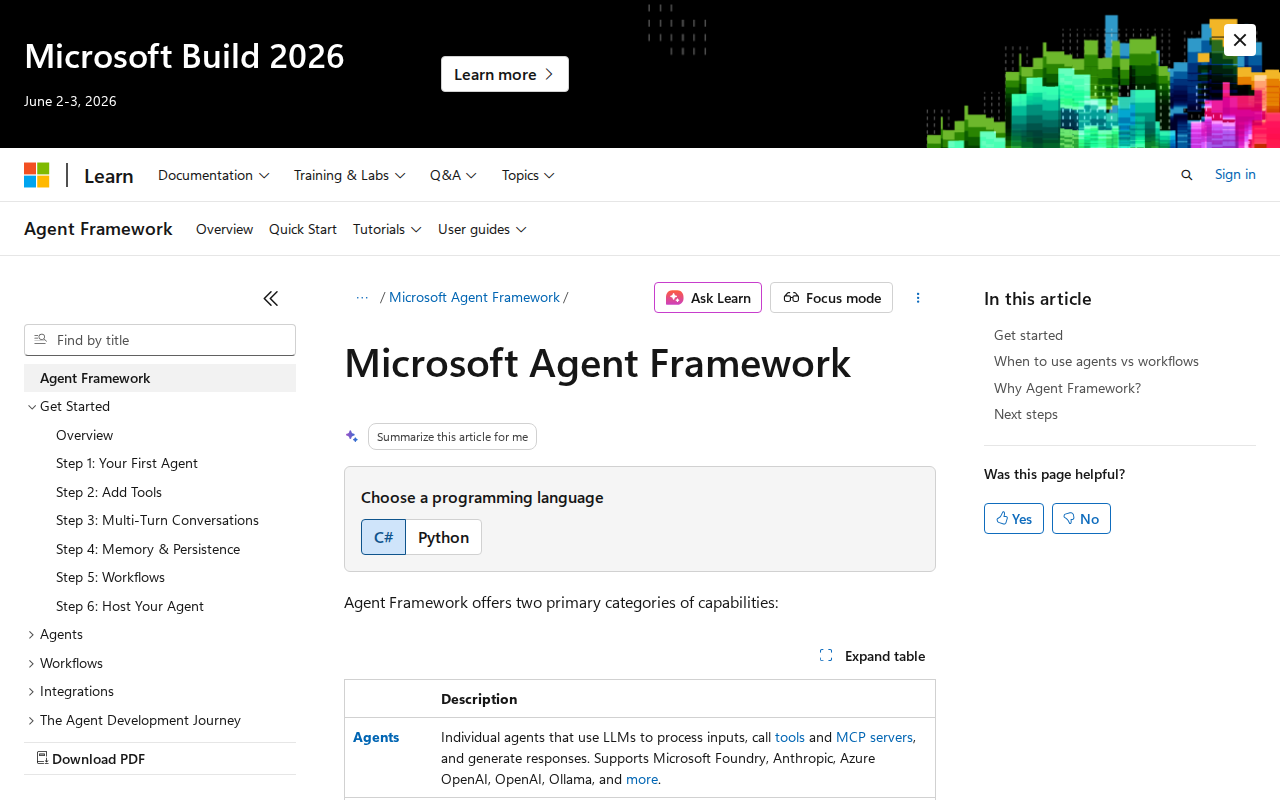
Task: Rate the page helpful with Yes
Action: pos(1014,518)
